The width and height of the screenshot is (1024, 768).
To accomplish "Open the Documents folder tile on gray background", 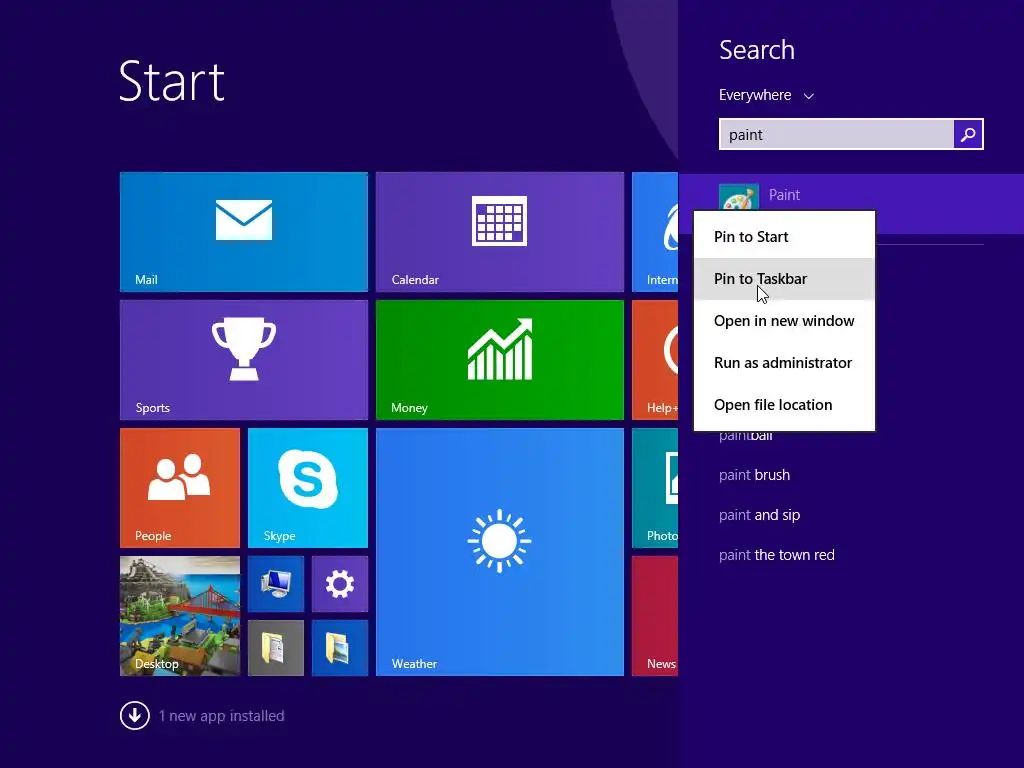I will [276, 648].
